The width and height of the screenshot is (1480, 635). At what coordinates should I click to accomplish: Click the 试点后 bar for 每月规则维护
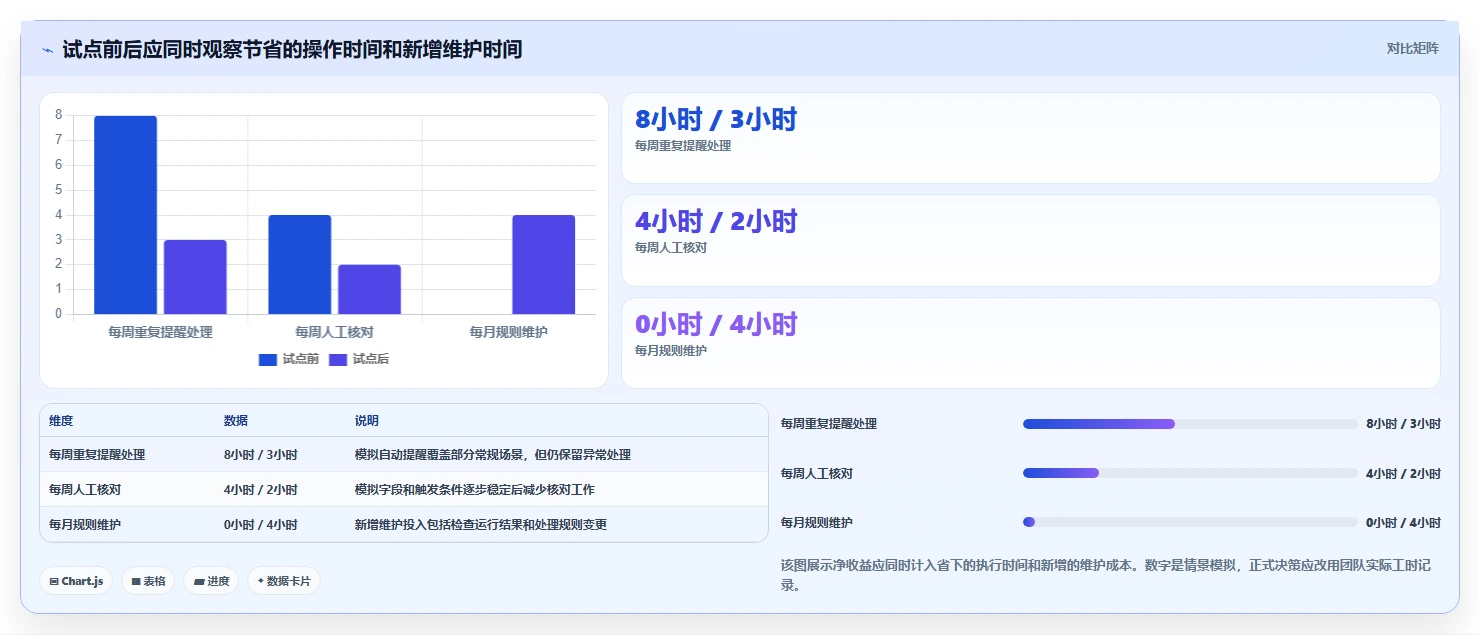(543, 265)
